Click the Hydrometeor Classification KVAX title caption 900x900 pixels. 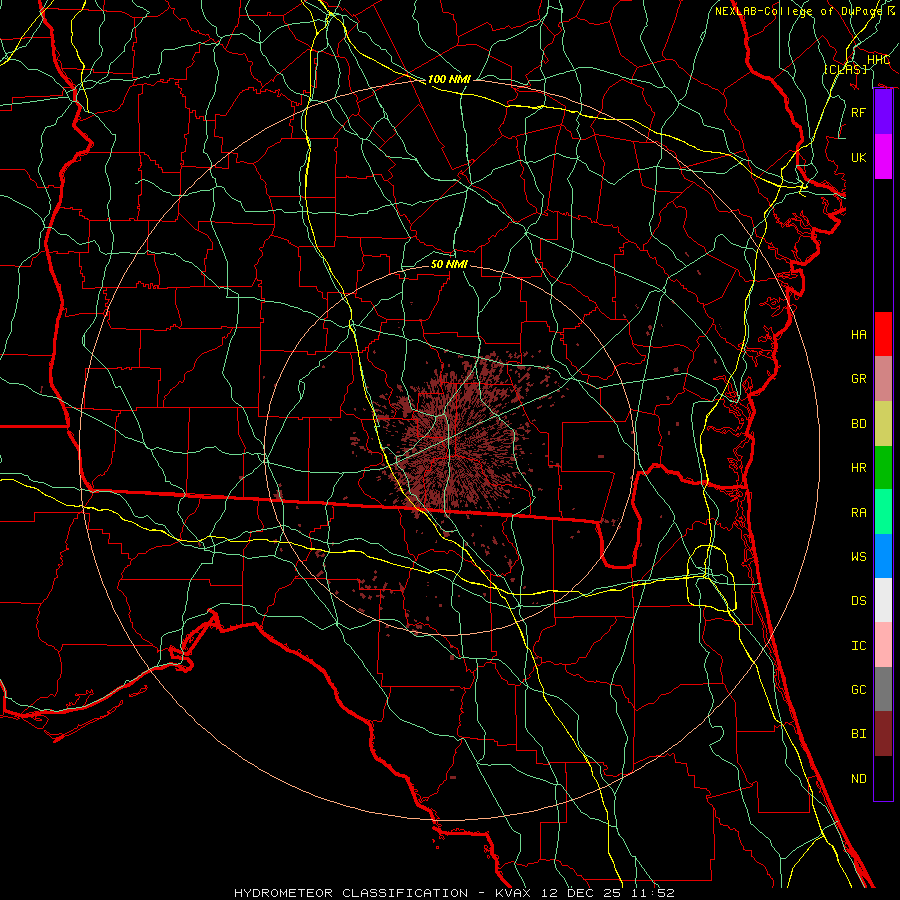(x=454, y=893)
